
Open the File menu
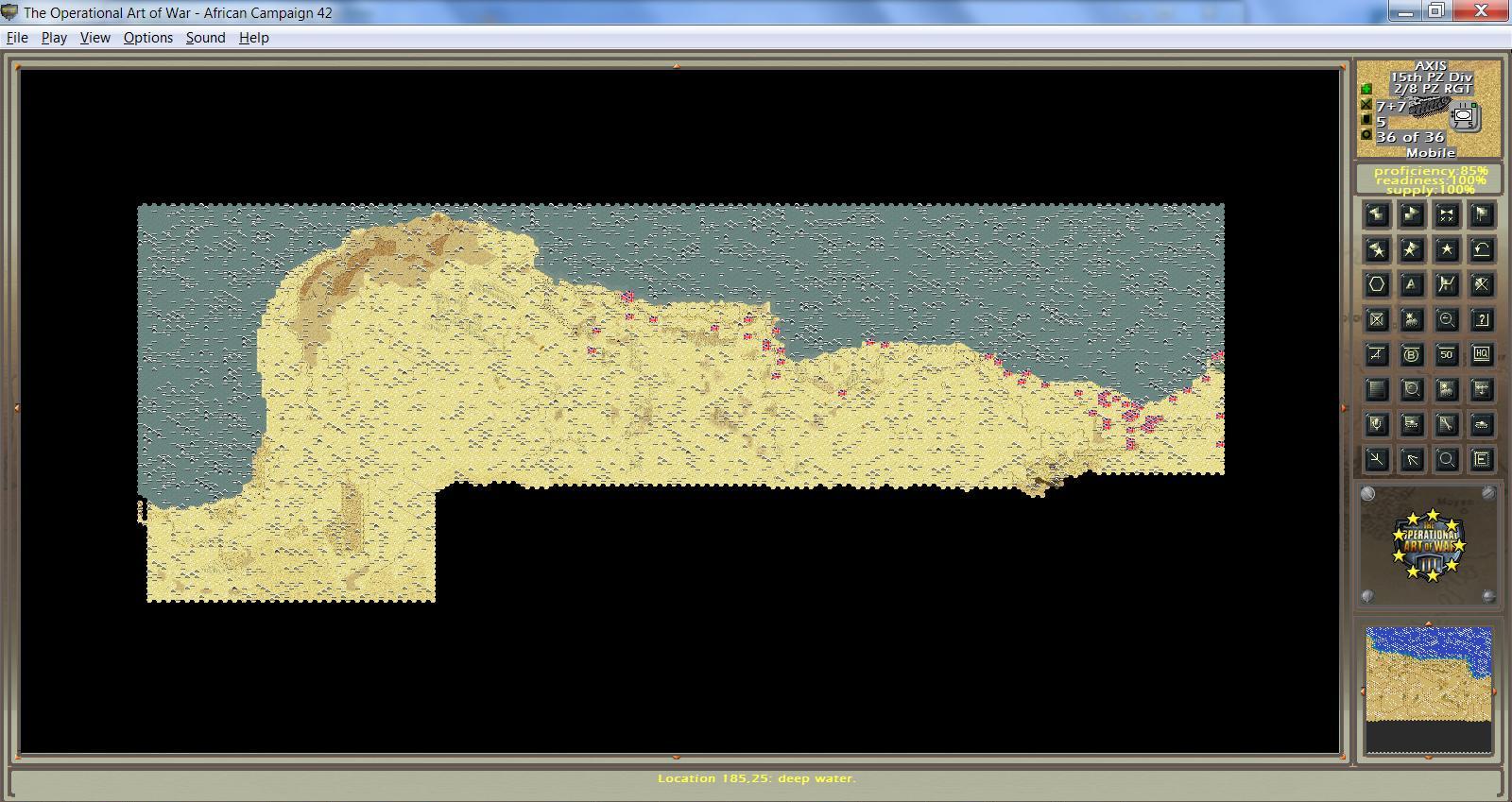click(x=17, y=38)
